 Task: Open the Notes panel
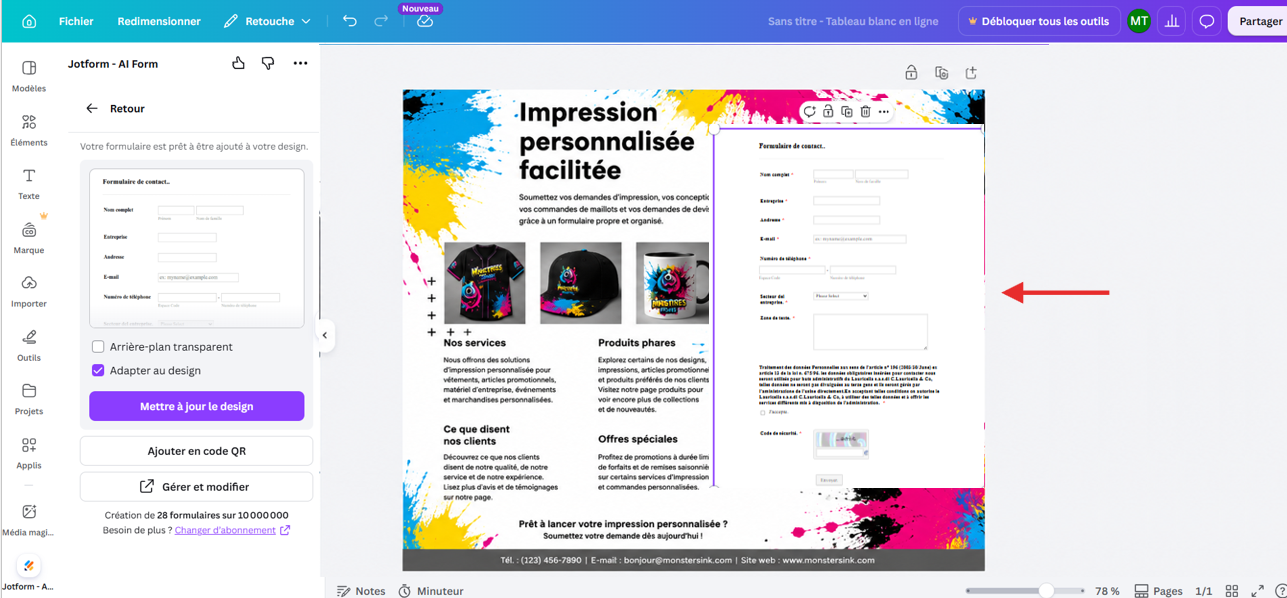click(361, 591)
